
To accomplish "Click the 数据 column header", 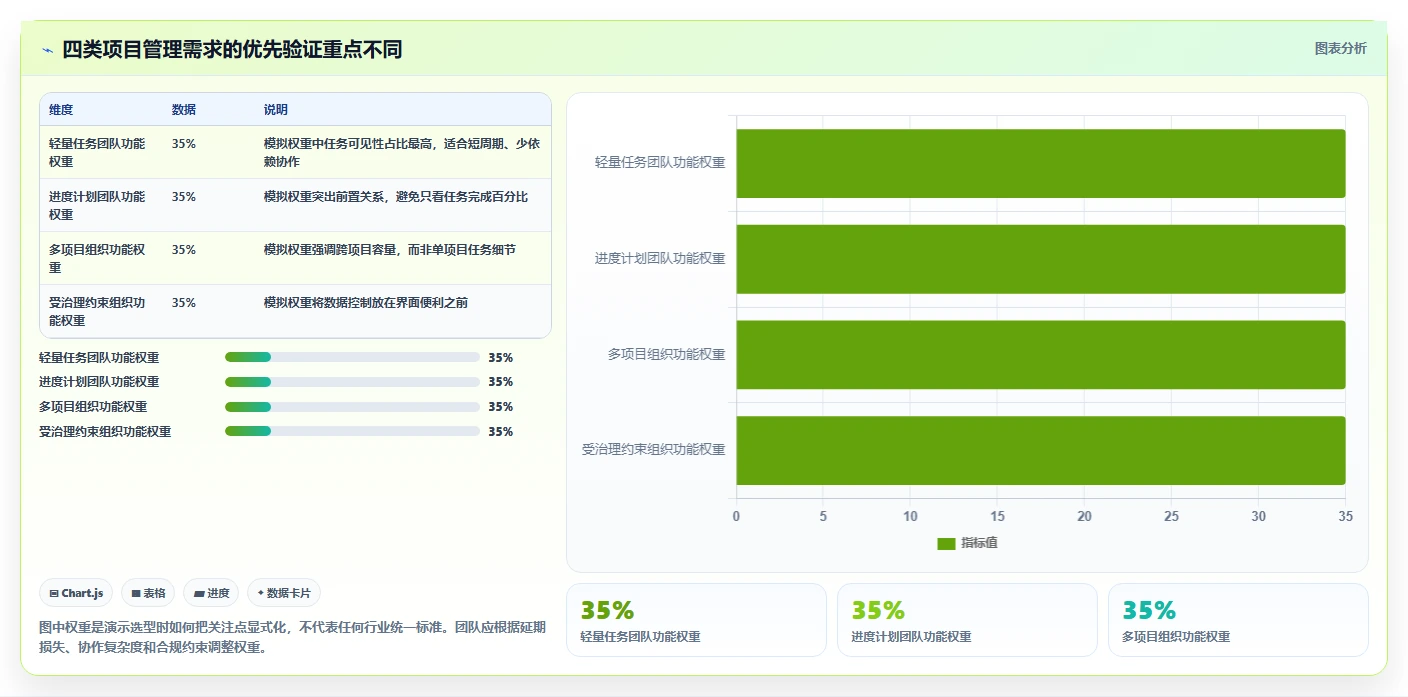I will [x=184, y=110].
